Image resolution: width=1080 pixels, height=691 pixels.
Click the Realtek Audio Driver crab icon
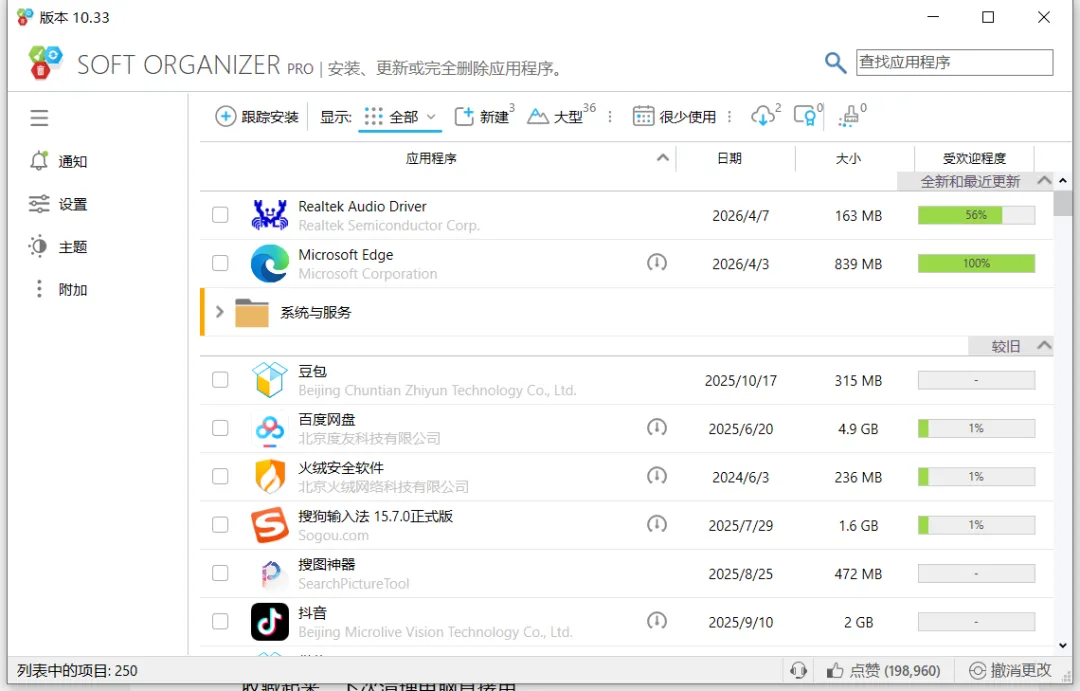(269, 215)
